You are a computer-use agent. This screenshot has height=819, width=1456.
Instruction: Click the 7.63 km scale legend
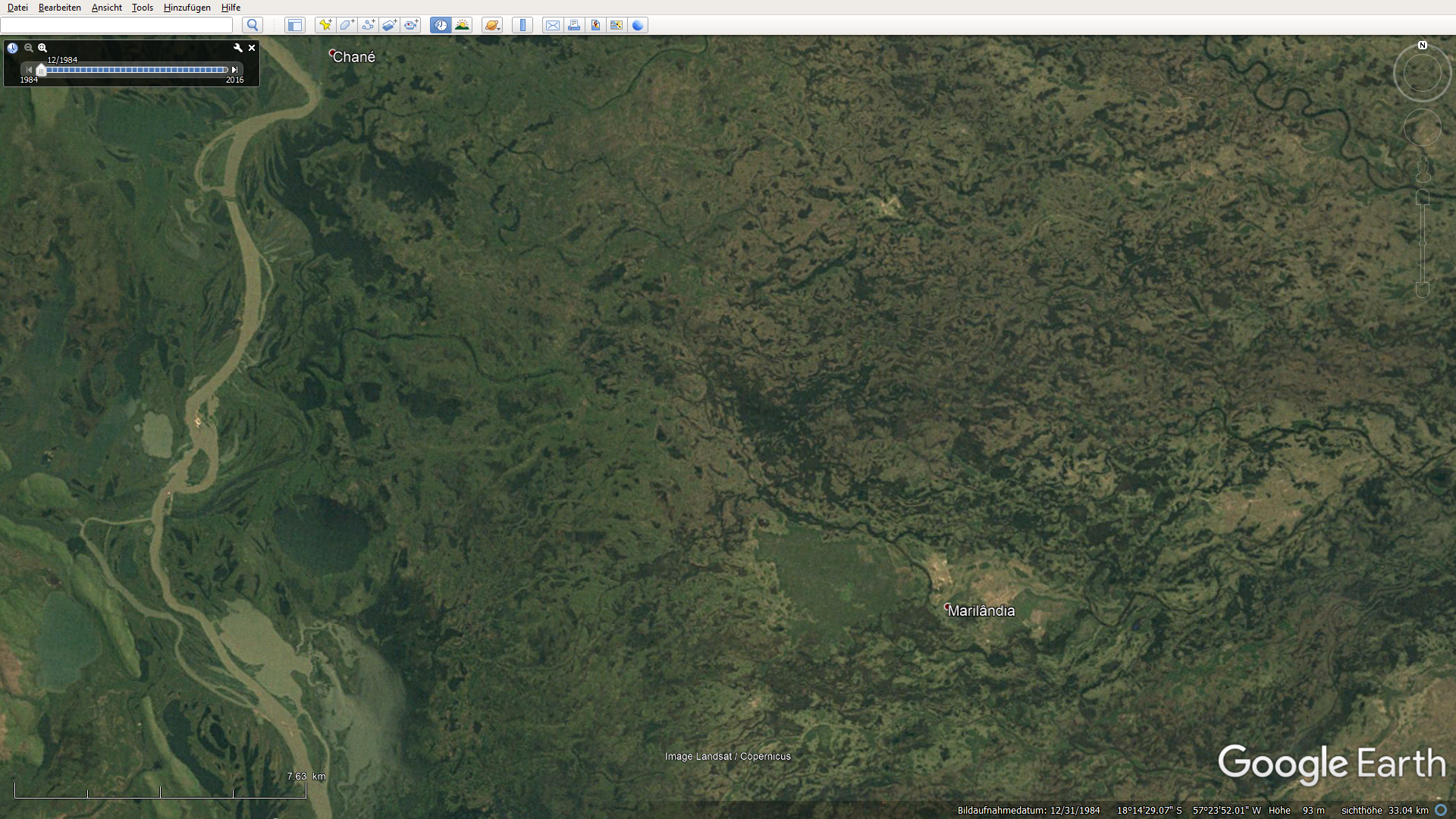click(x=306, y=776)
